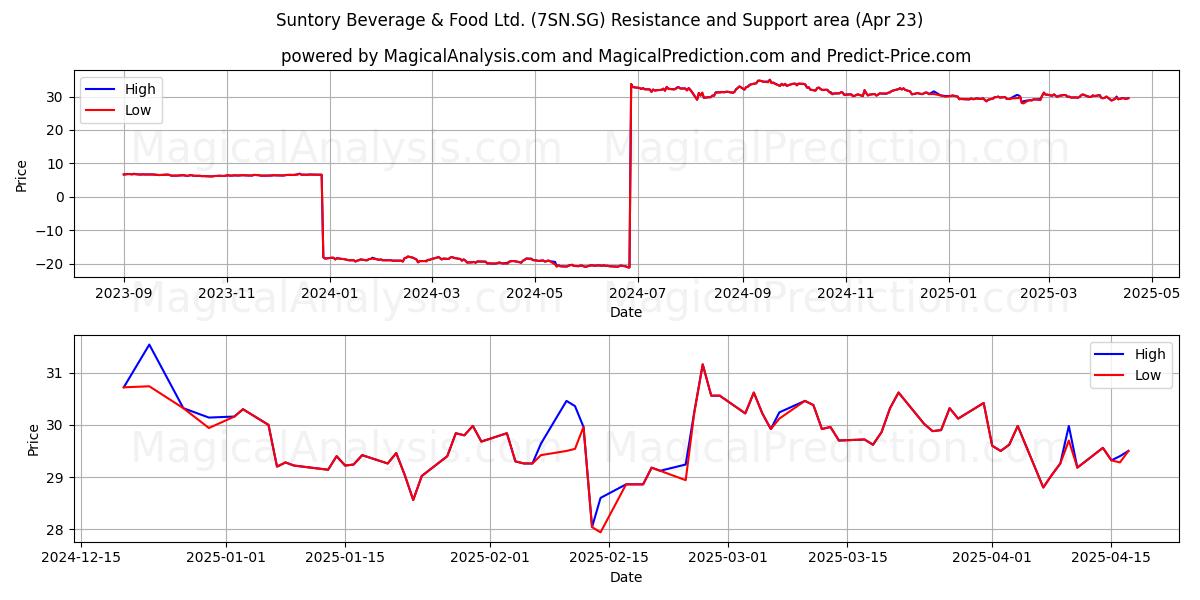The image size is (1200, 600).
Task: Click 'Low' in the top chart legend
Action: tap(138, 110)
